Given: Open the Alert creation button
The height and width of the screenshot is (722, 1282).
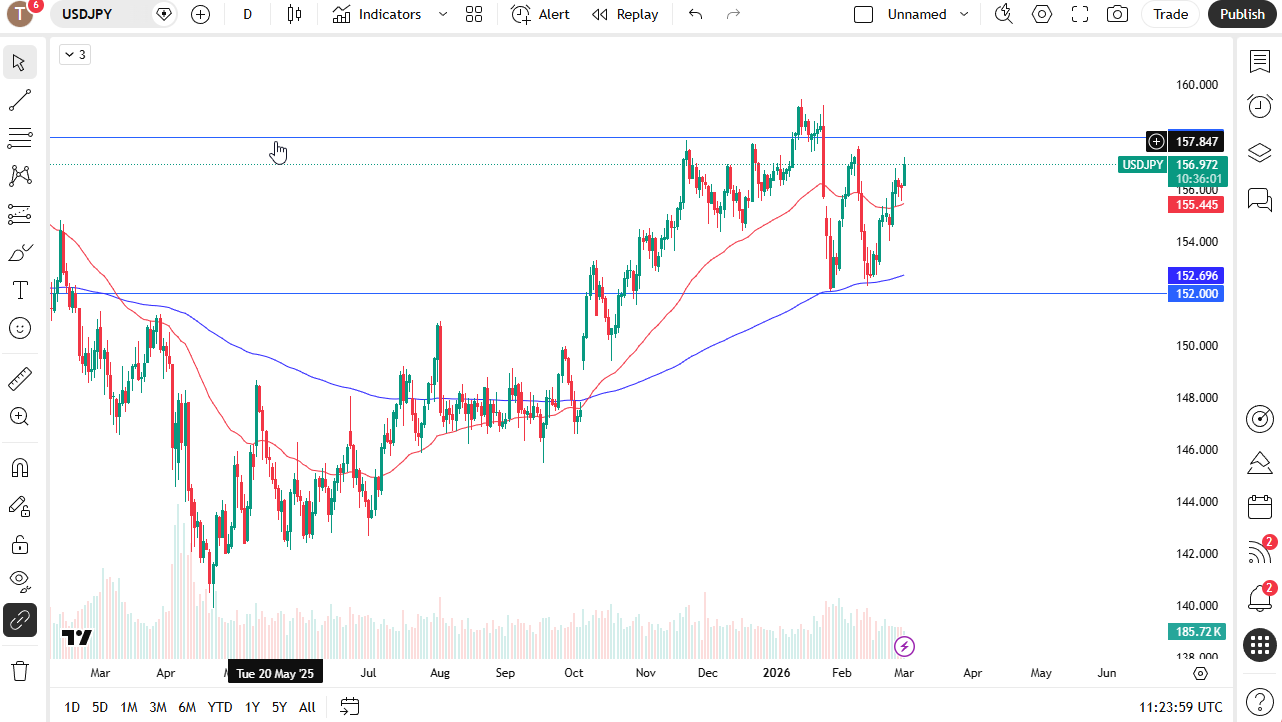Looking at the screenshot, I should pyautogui.click(x=541, y=14).
